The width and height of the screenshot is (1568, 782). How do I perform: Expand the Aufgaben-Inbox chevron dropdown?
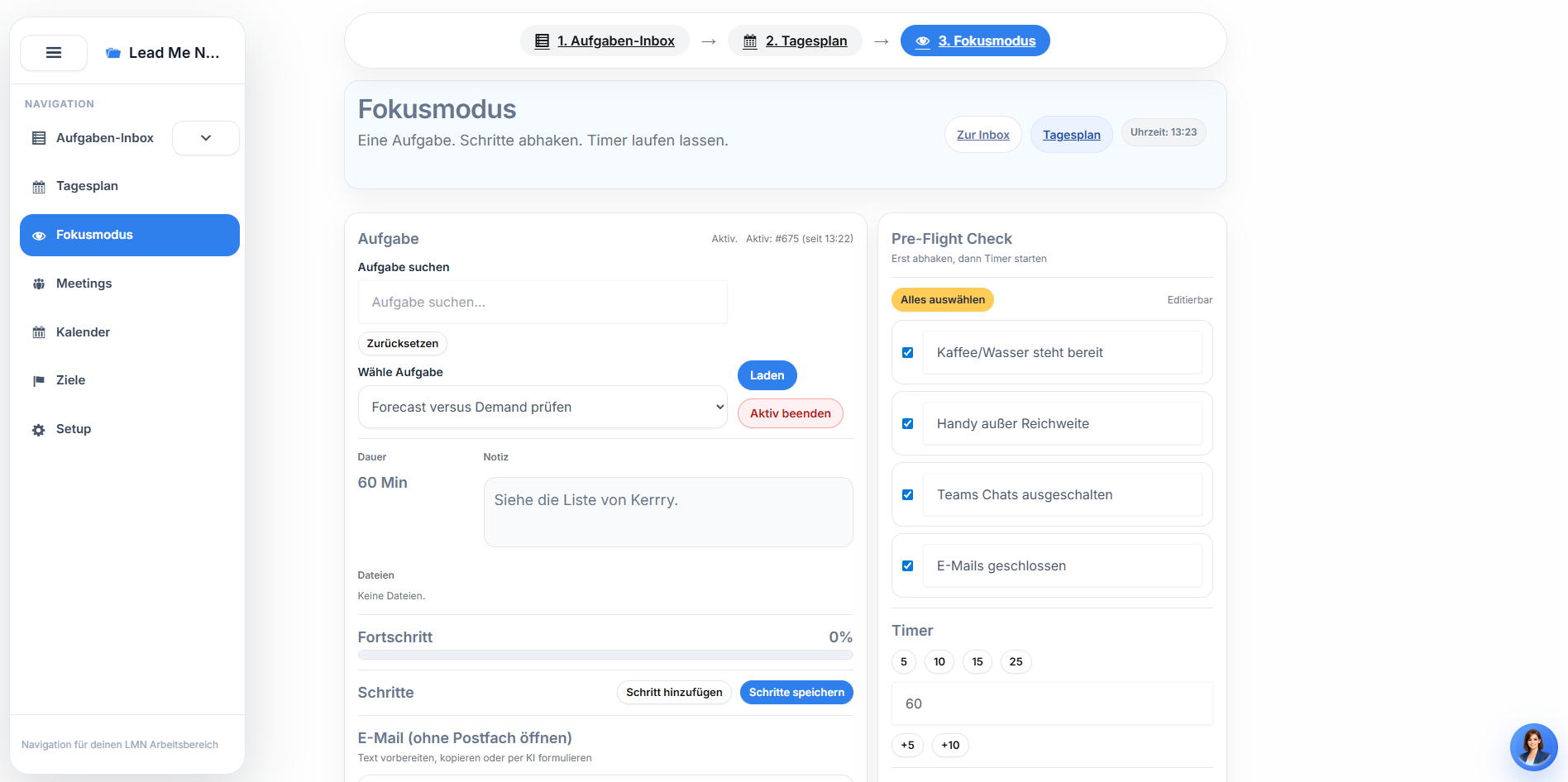[x=206, y=138]
